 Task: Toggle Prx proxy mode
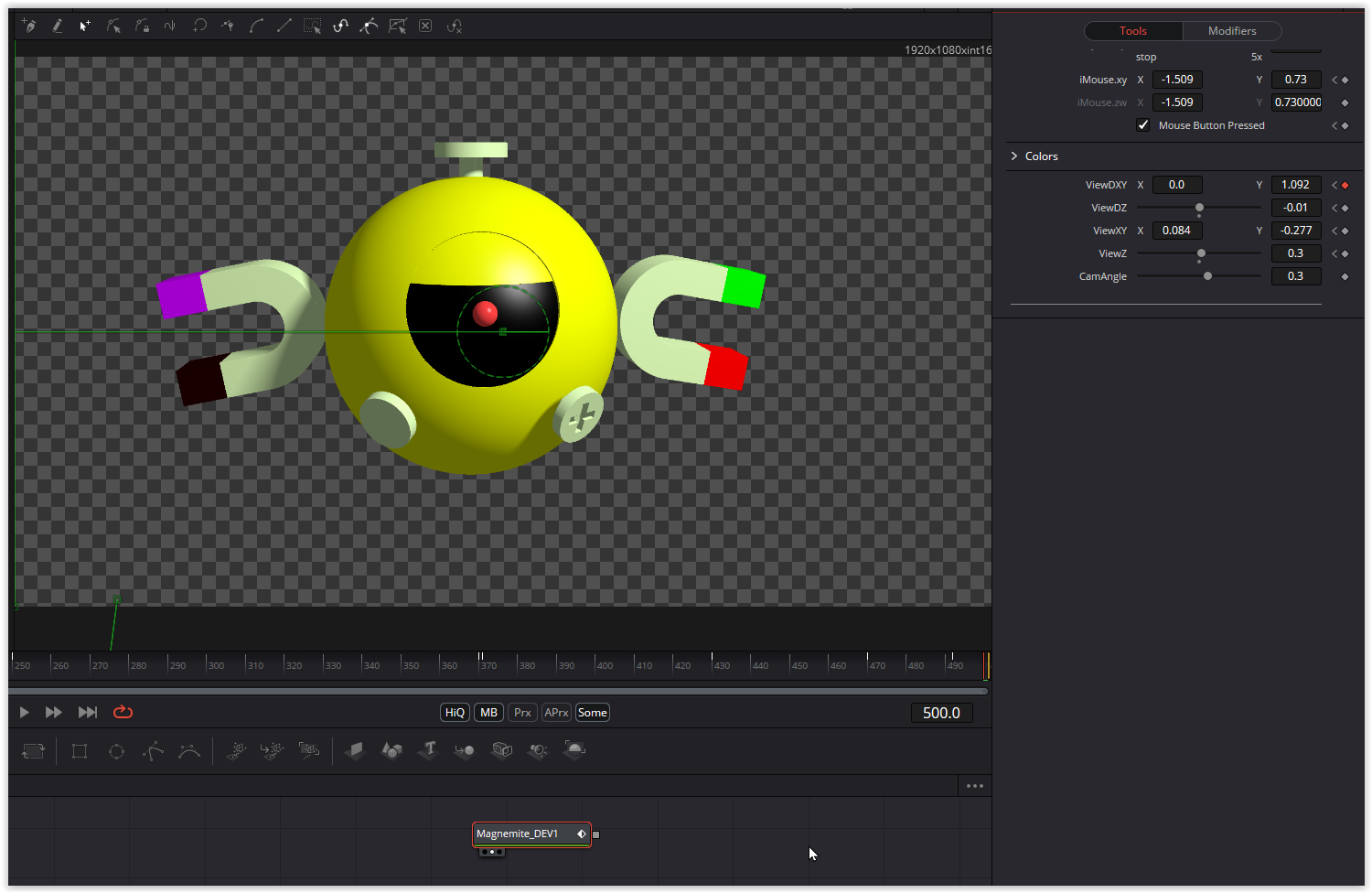pyautogui.click(x=522, y=713)
